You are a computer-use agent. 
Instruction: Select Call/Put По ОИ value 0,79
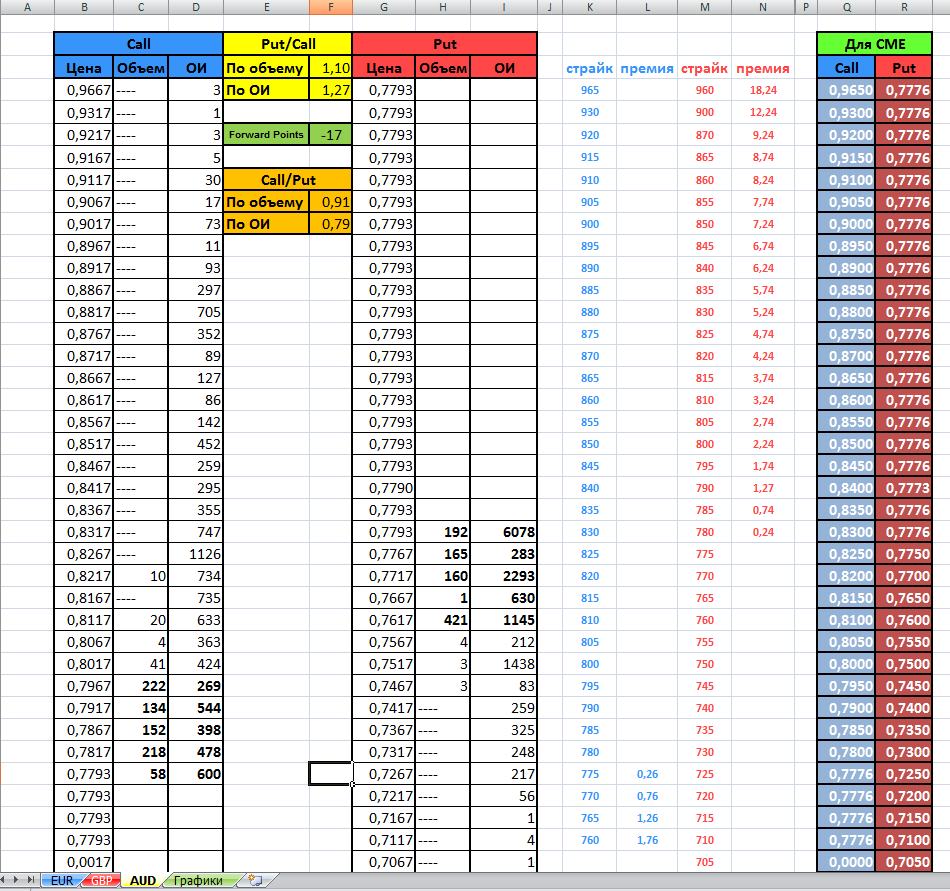click(x=331, y=224)
